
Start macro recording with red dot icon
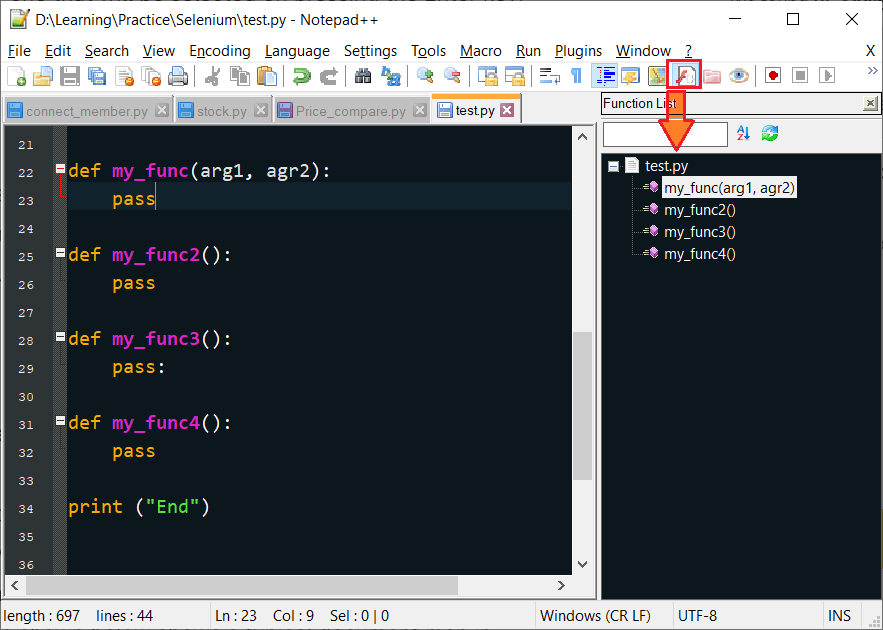[x=773, y=75]
